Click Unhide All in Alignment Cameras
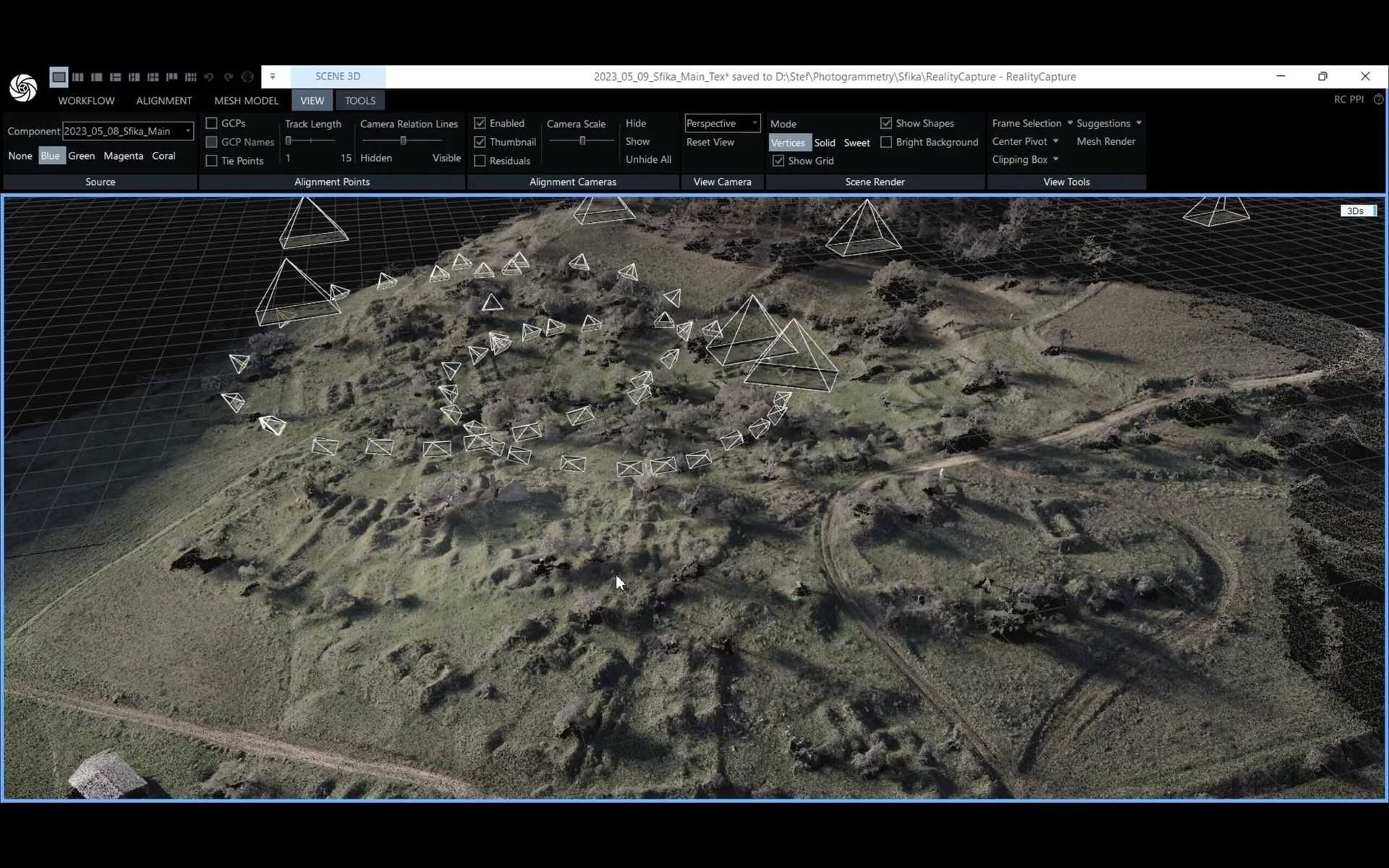 click(x=648, y=159)
